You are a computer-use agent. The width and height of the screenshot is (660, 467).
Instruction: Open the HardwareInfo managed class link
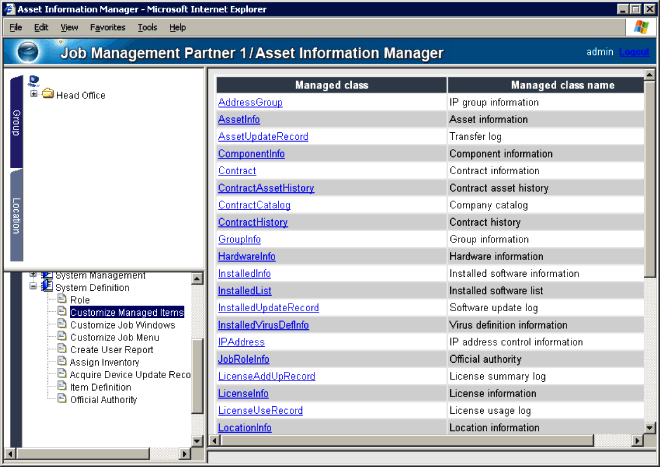(x=246, y=256)
